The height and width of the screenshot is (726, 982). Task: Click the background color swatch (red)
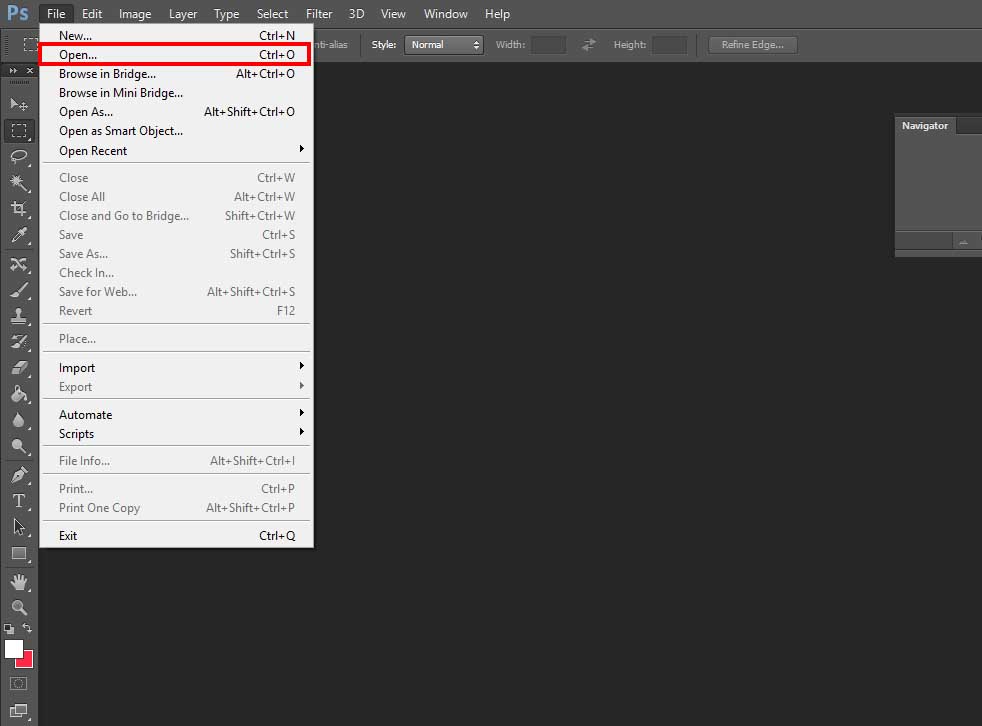coord(27,661)
